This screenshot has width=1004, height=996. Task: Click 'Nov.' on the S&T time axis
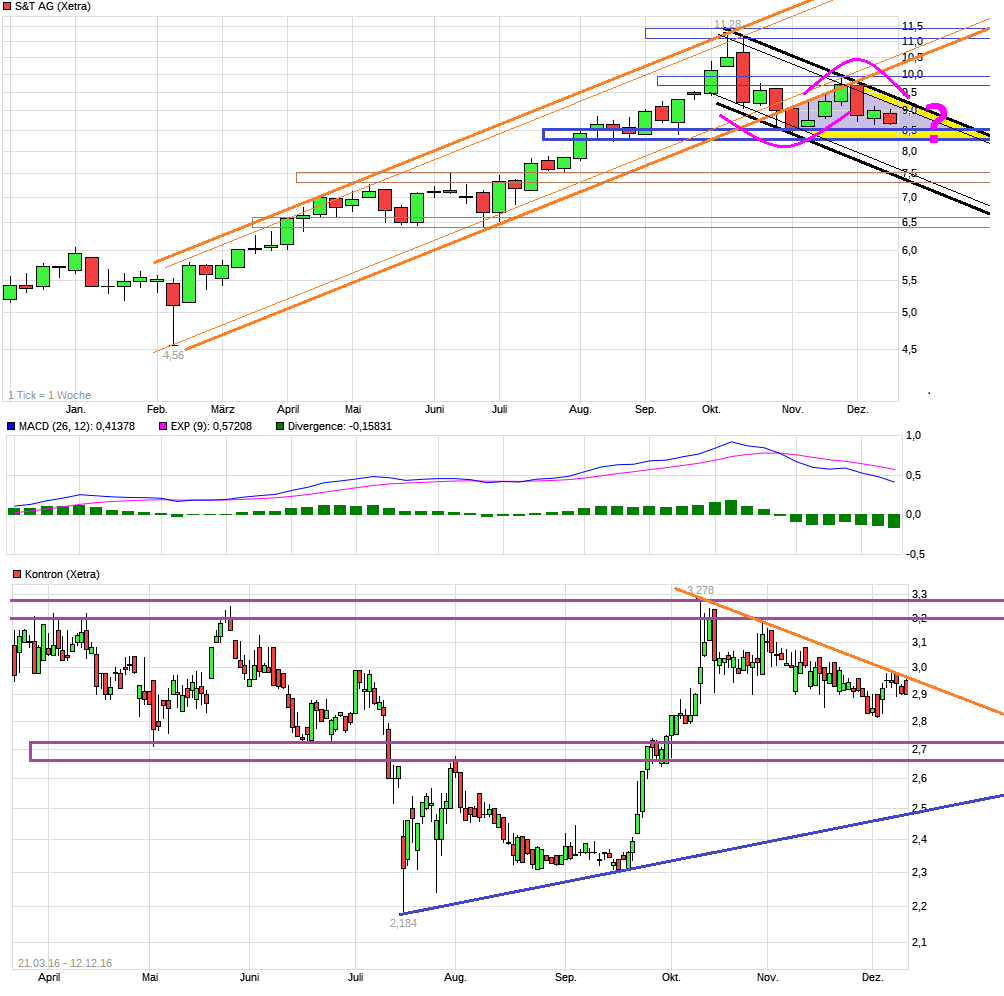click(x=792, y=409)
